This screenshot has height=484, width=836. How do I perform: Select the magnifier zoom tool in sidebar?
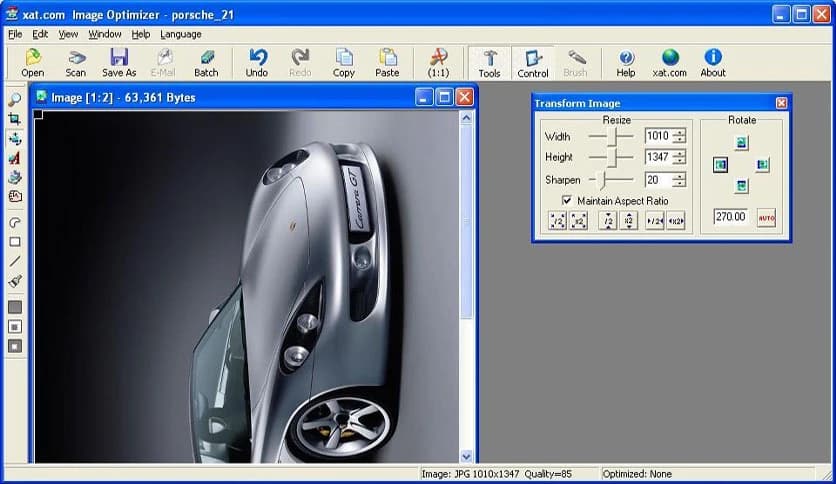15,99
